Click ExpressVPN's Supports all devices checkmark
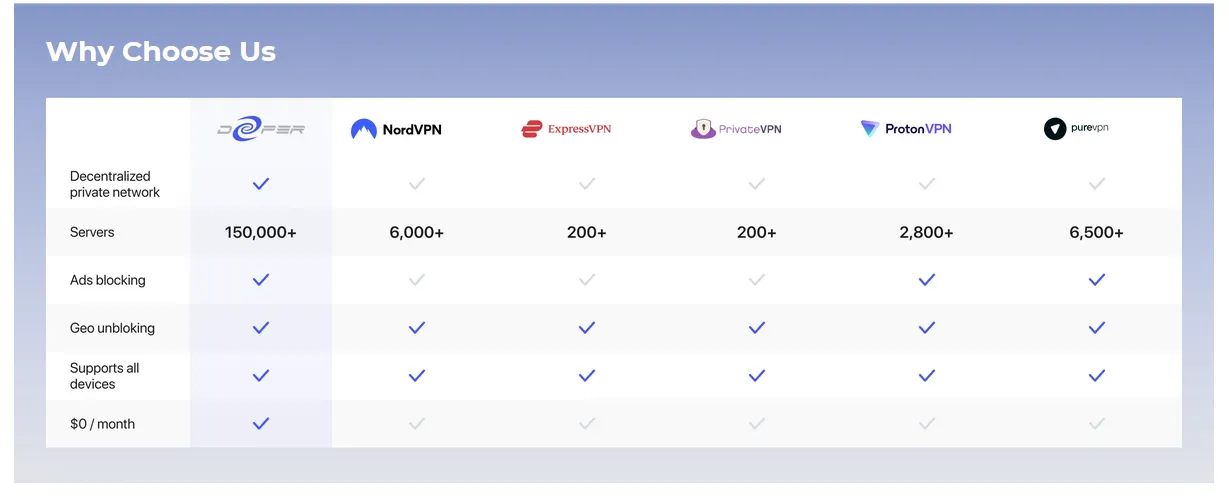Viewport: 1229px width, 498px height. [x=587, y=376]
